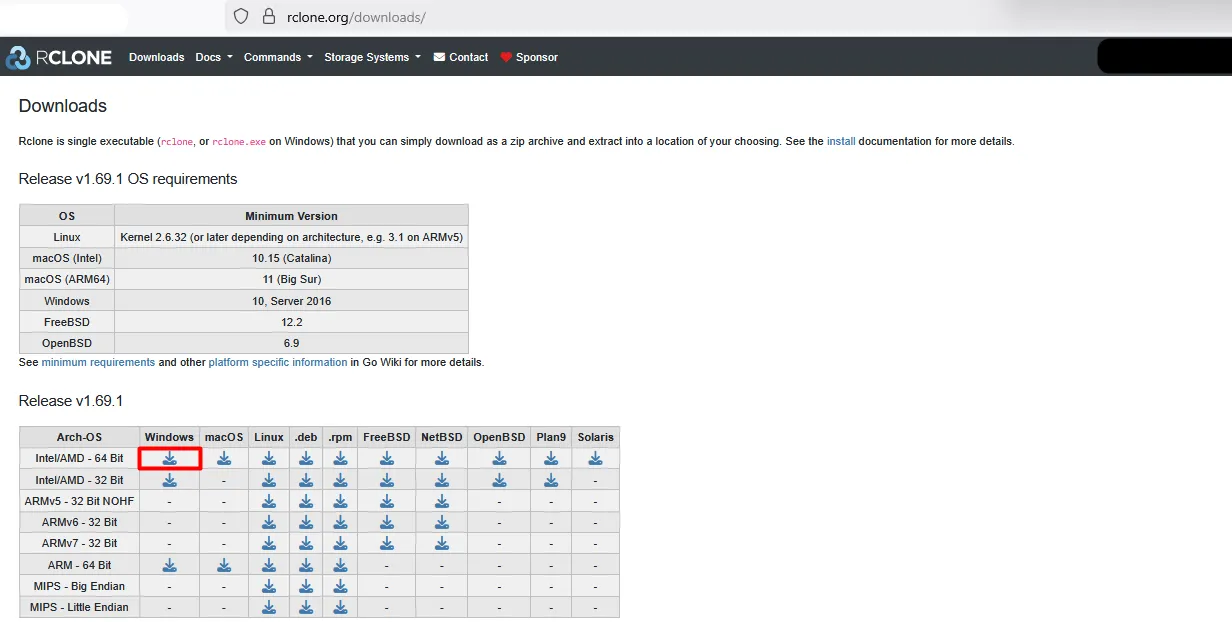Click the Minimum Version table header

291,216
